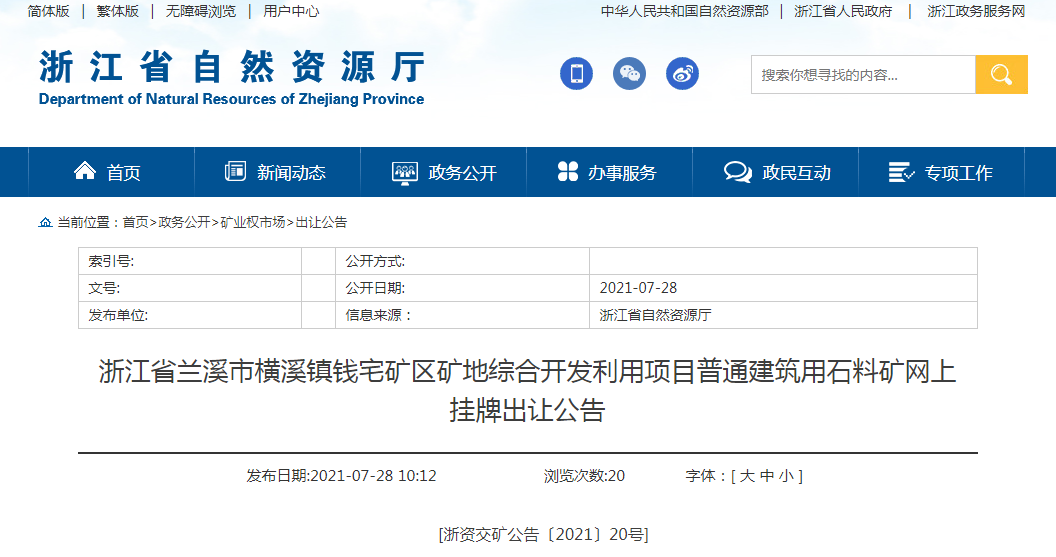Open the WeChat icon
The height and width of the screenshot is (557, 1056).
click(629, 74)
